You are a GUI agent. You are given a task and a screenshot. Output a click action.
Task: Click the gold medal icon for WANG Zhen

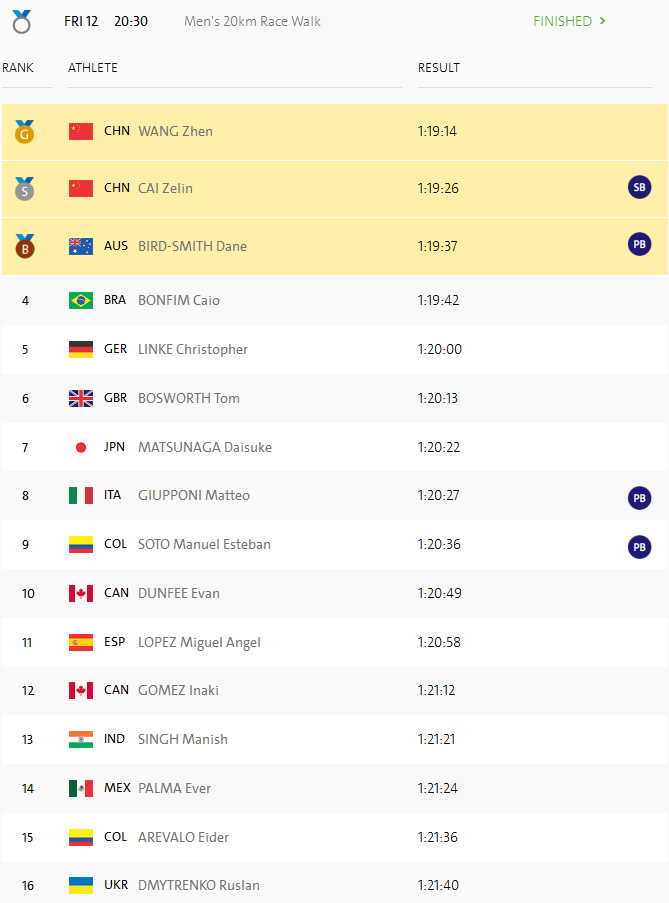[x=24, y=131]
